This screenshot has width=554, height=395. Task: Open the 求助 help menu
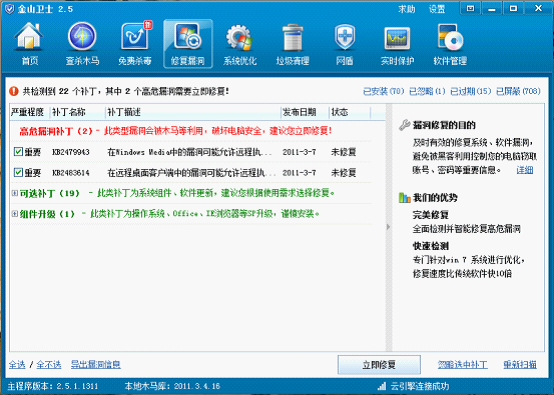(407, 9)
